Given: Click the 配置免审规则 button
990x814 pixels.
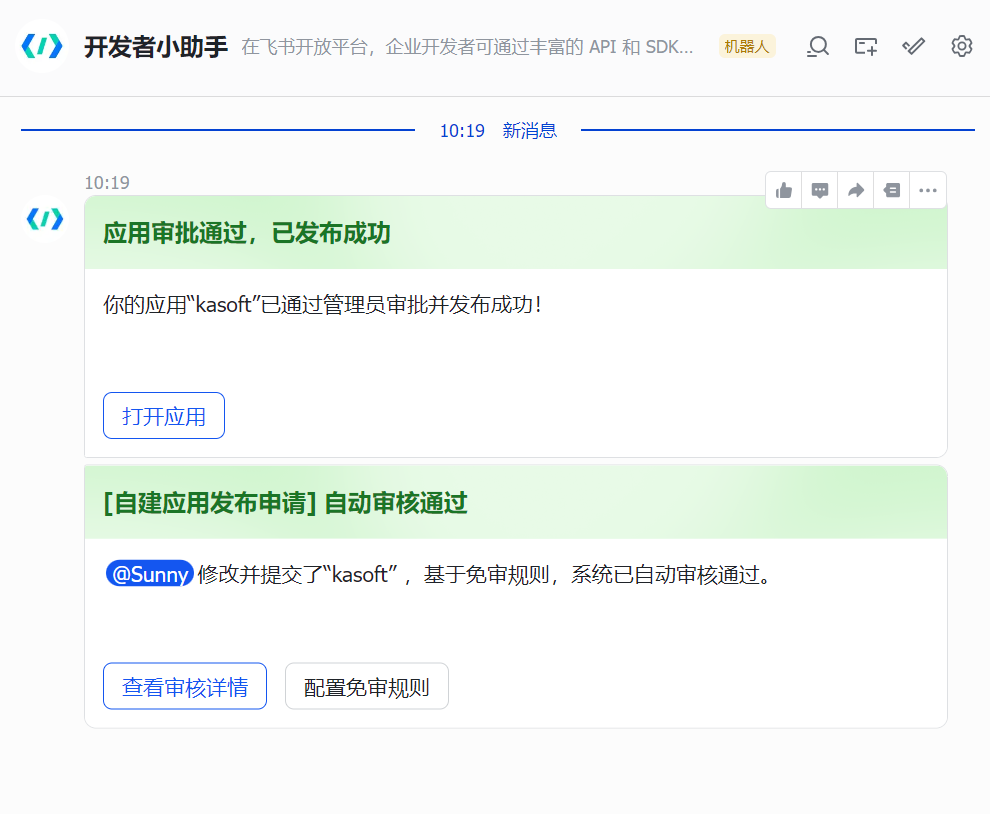Looking at the screenshot, I should pos(366,687).
